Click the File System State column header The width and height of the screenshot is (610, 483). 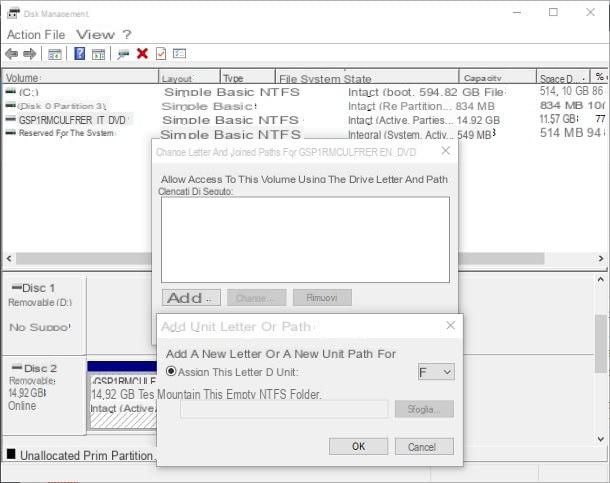pos(367,77)
